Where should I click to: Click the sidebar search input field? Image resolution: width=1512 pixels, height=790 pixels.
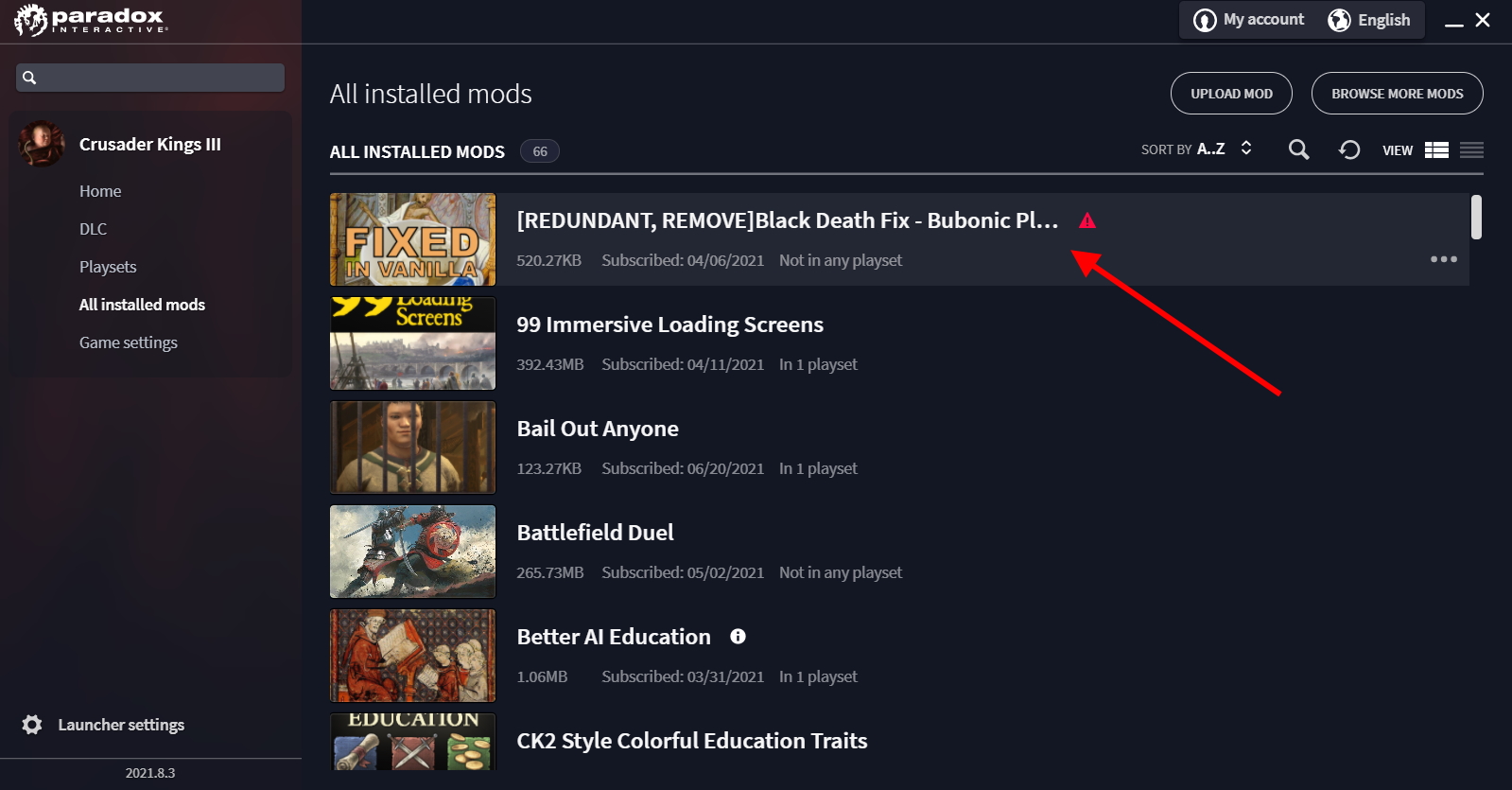pos(150,78)
